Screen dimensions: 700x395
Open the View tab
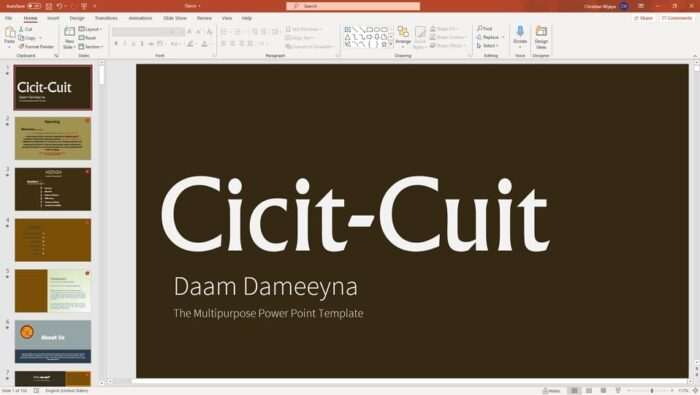click(x=227, y=18)
